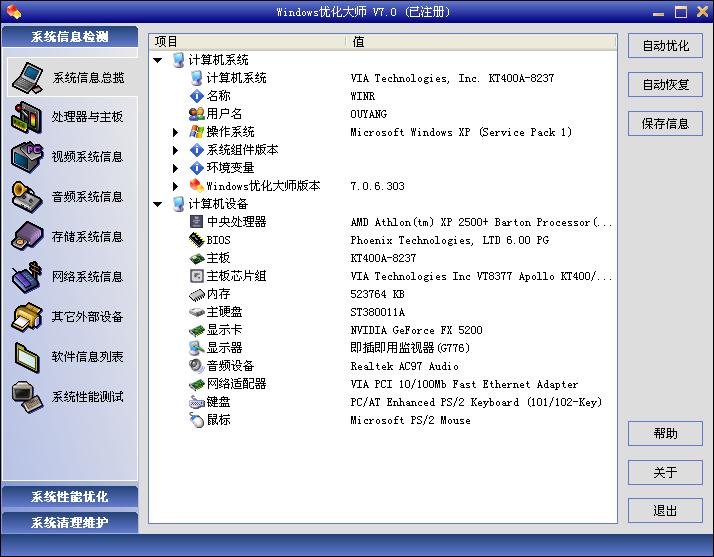Click the 值 column header
714x557 pixels.
pyautogui.click(x=480, y=41)
